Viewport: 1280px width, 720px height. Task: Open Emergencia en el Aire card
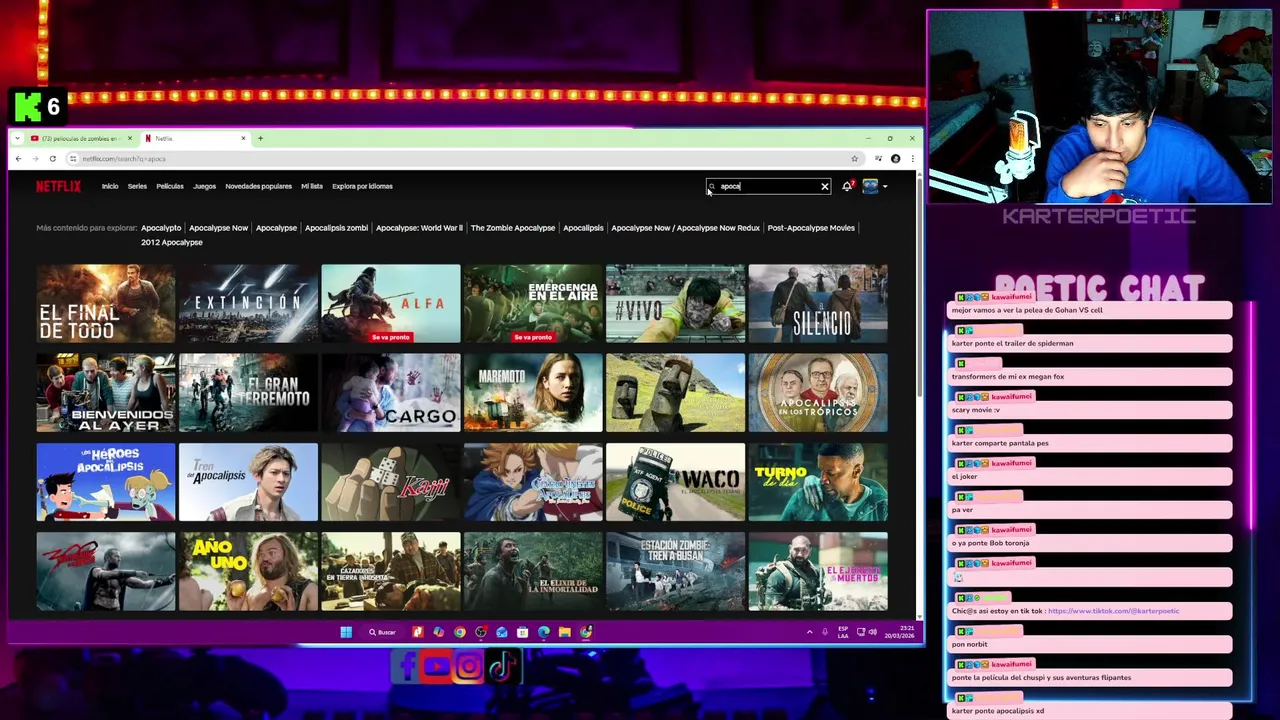[533, 303]
